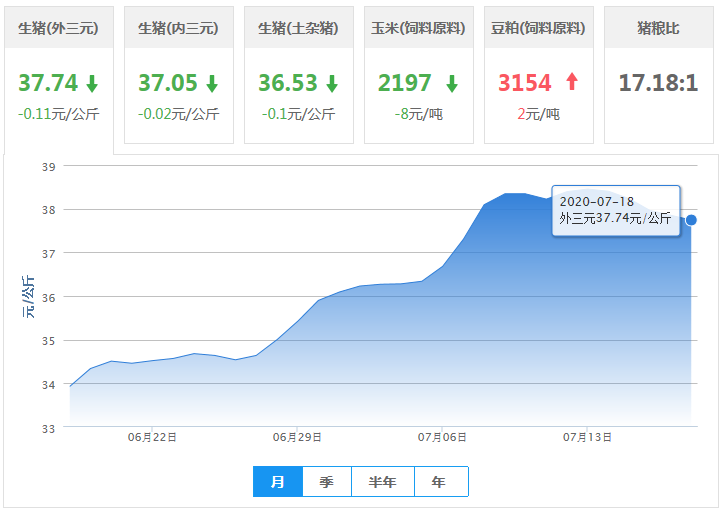Switch to the 生猪(内三元) tab
The height and width of the screenshot is (512, 724).
point(178,28)
